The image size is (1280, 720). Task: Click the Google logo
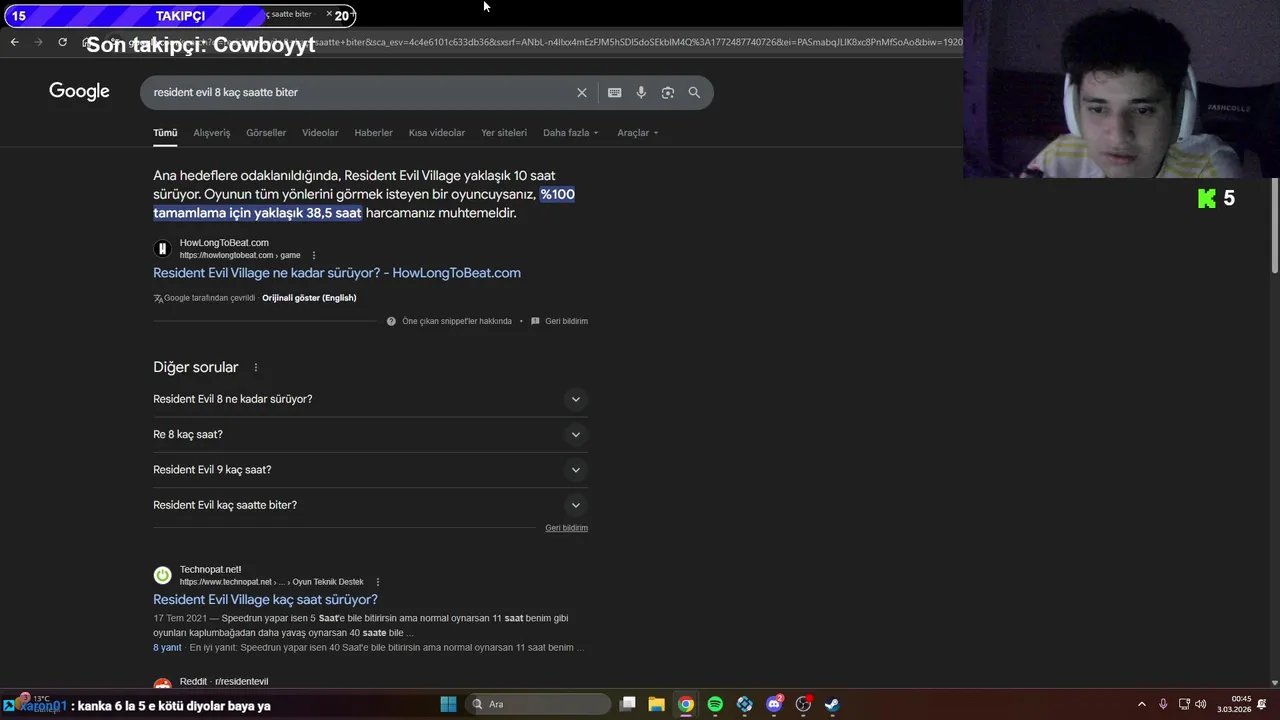click(x=79, y=92)
